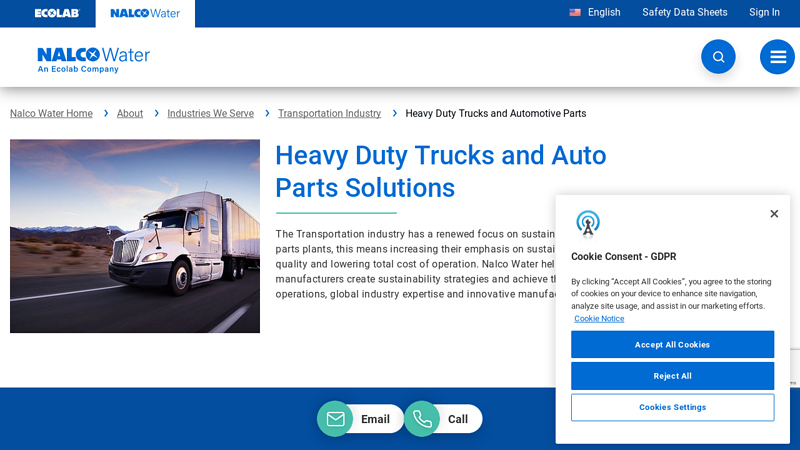Open the Cookie Notice link
Viewport: 800px width, 450px height.
(x=599, y=318)
